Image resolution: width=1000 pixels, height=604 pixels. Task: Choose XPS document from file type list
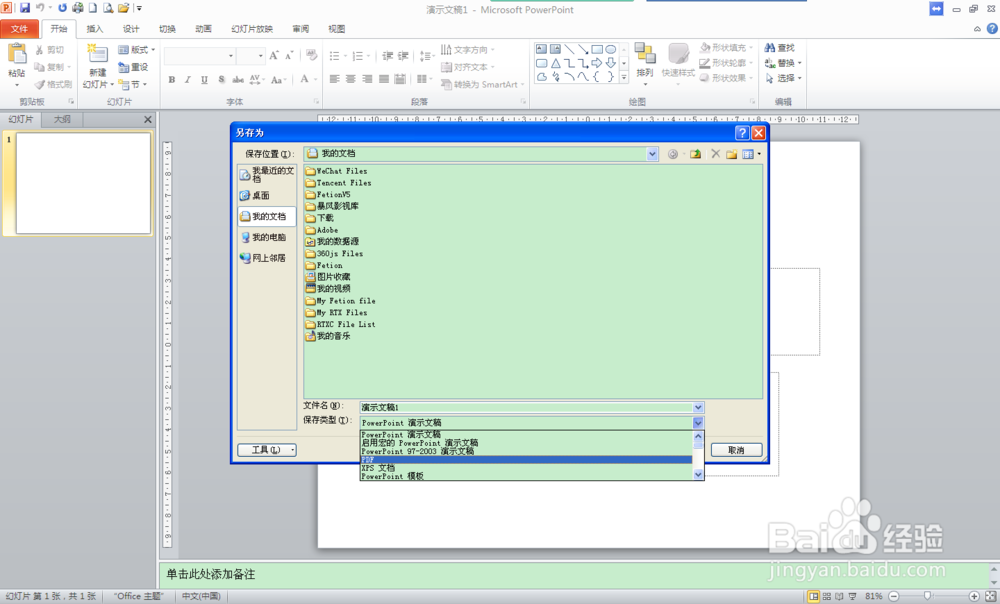(x=526, y=468)
